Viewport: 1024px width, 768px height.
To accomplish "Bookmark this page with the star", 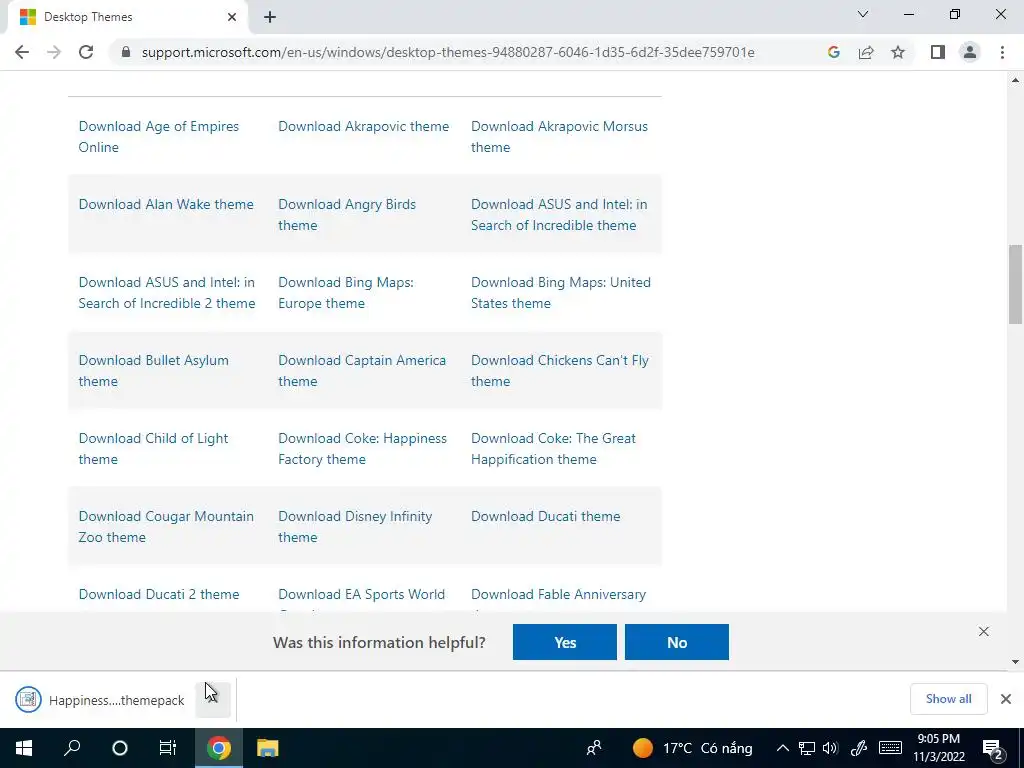I will point(898,52).
